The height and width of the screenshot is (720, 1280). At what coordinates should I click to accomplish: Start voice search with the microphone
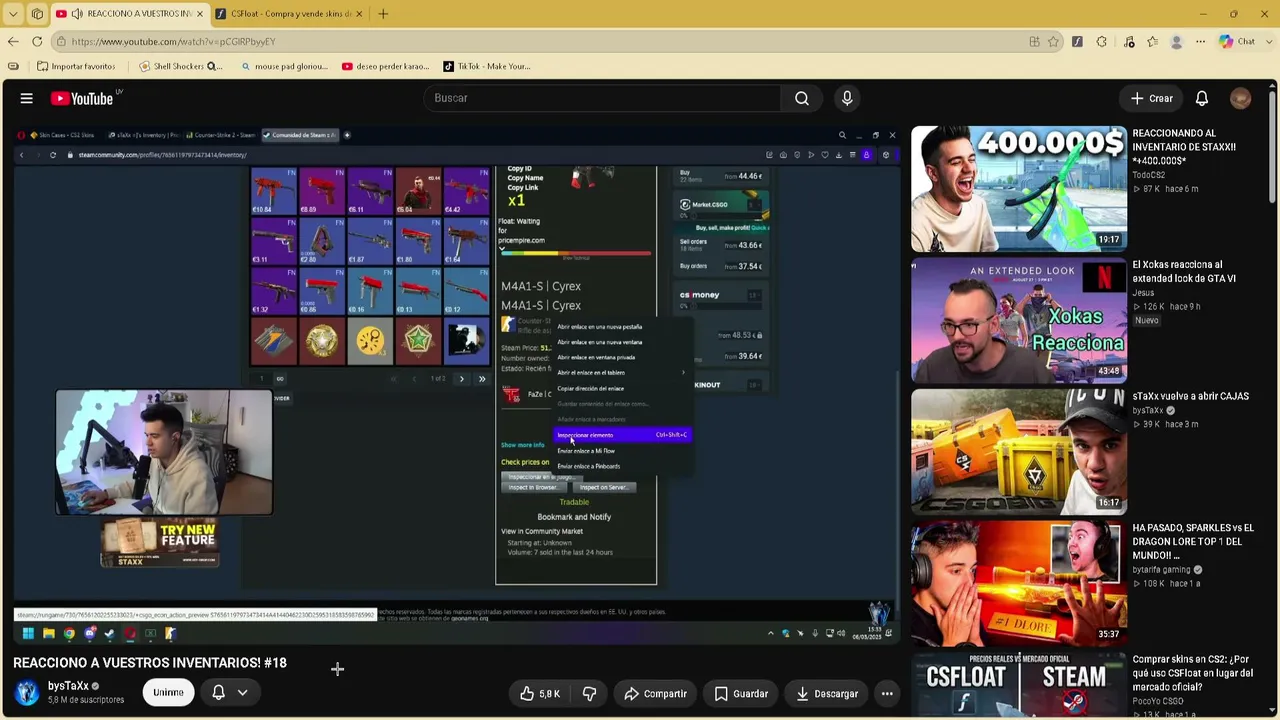click(847, 98)
